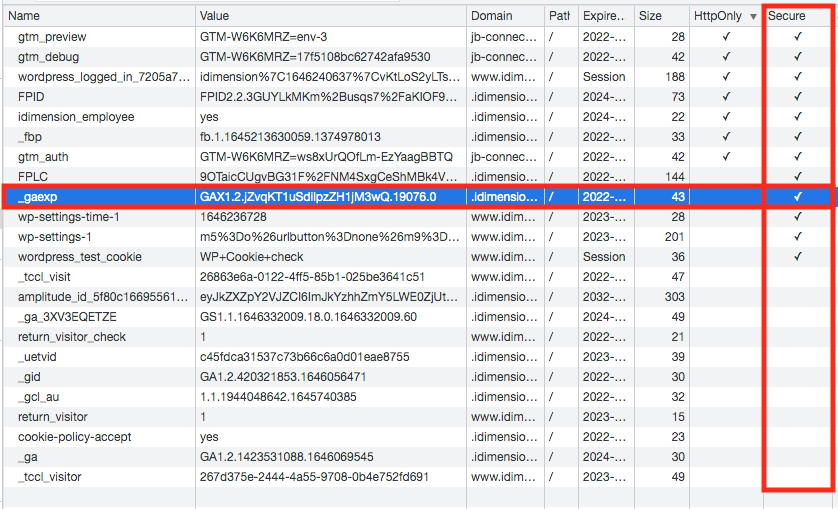
Task: Click the Session expiry of wordpress_logged_in
Action: click(604, 77)
